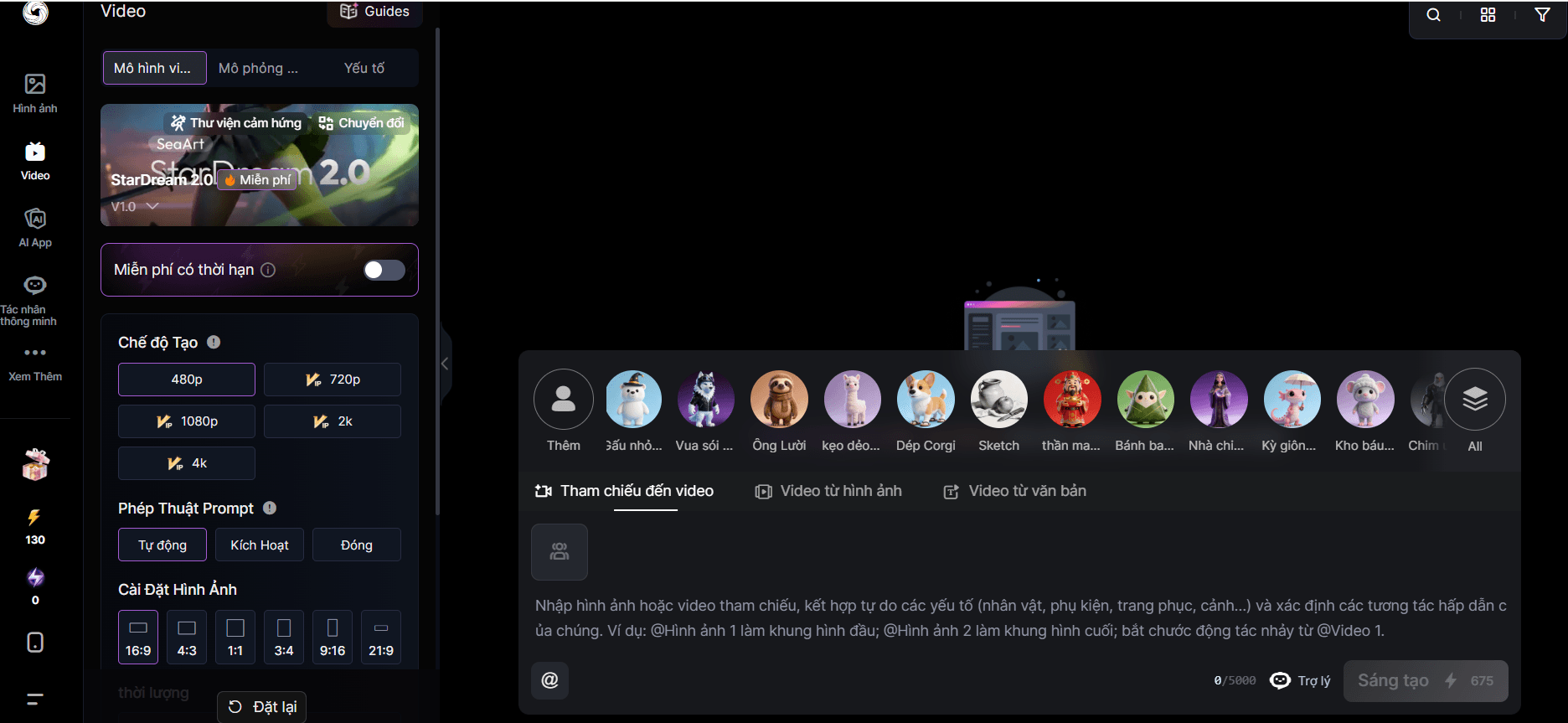Expand the V1.0 version dropdown
This screenshot has width=1568, height=723.
135,206
